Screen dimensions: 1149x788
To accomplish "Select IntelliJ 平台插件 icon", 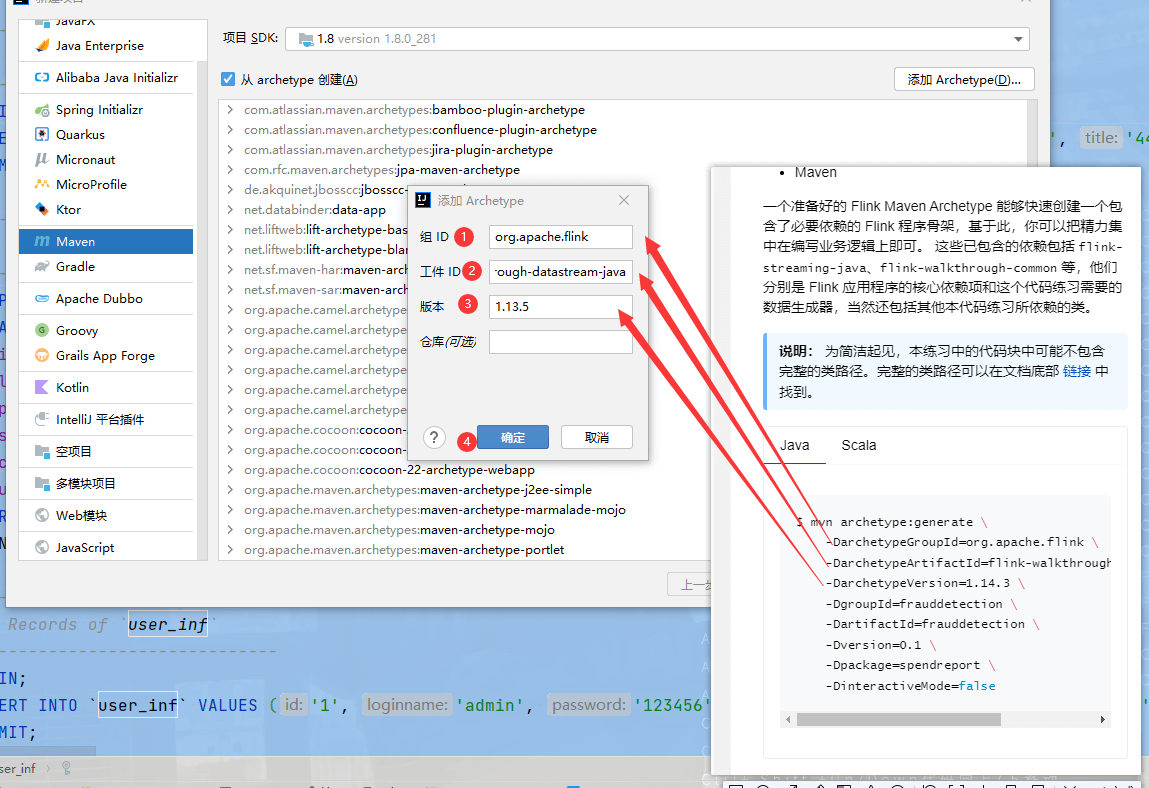I will click(42, 419).
